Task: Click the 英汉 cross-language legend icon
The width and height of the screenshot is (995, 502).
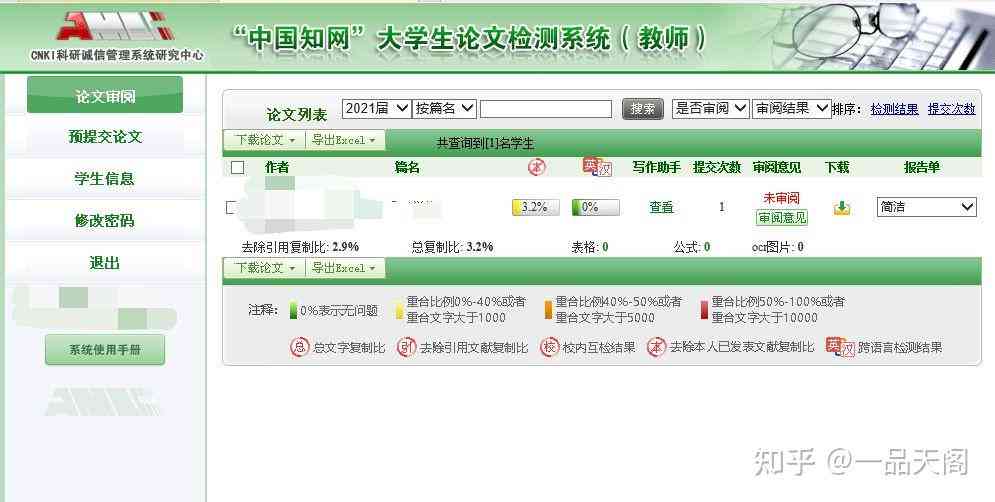Action: 840,347
